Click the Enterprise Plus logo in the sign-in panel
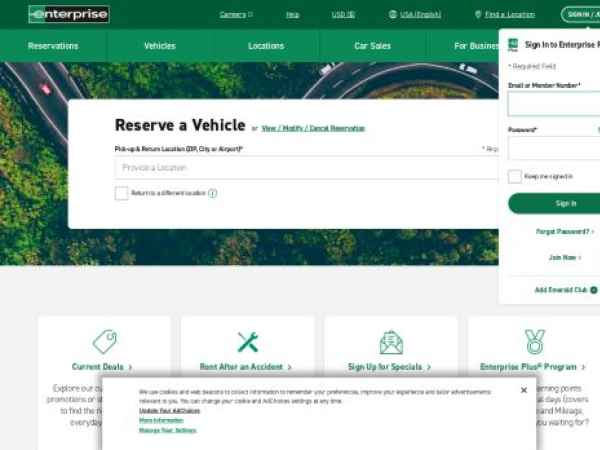This screenshot has width=600, height=450. (513, 45)
